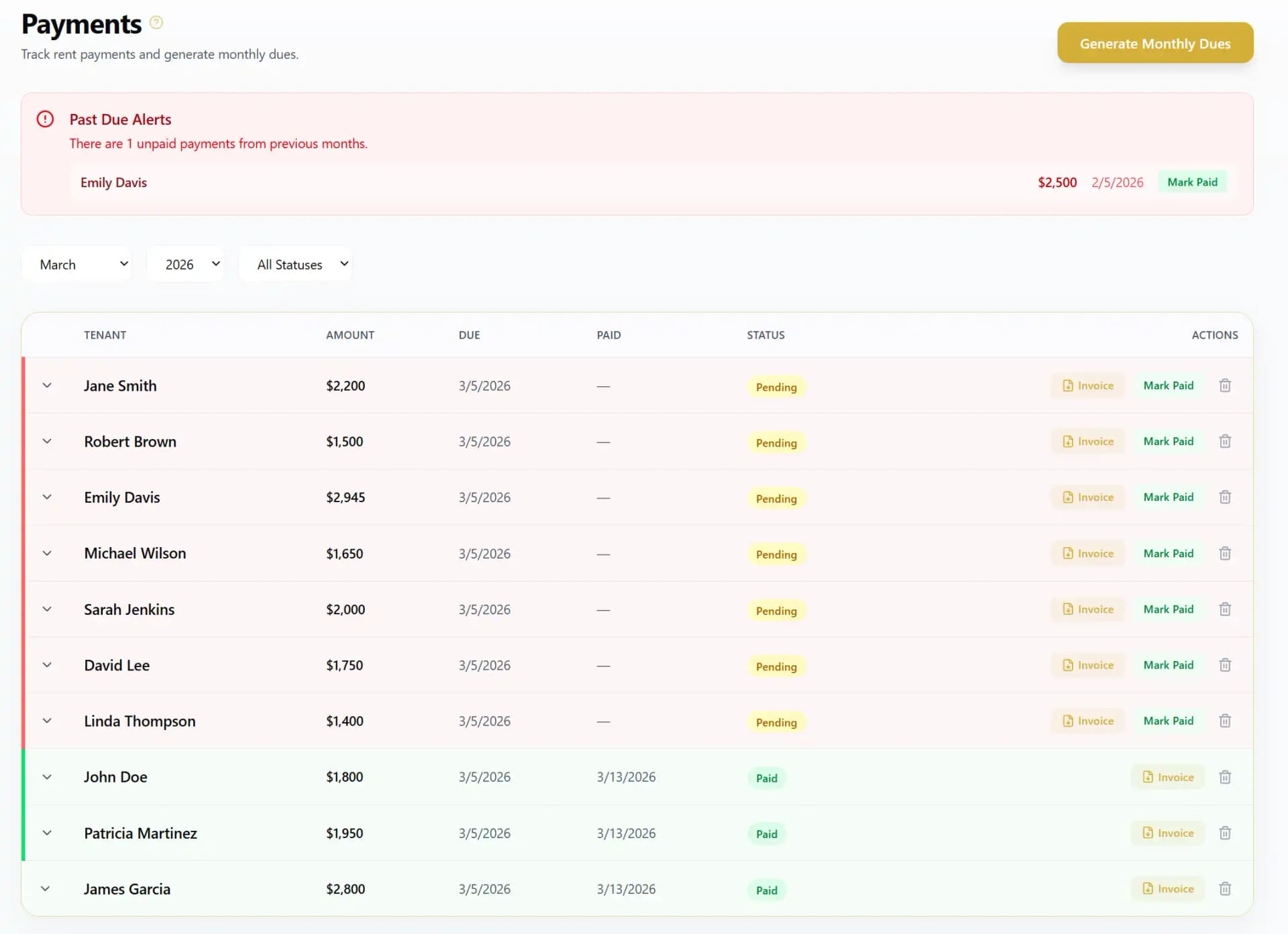
Task: Open the invoice for Patricia Martinez
Action: pyautogui.click(x=1167, y=833)
